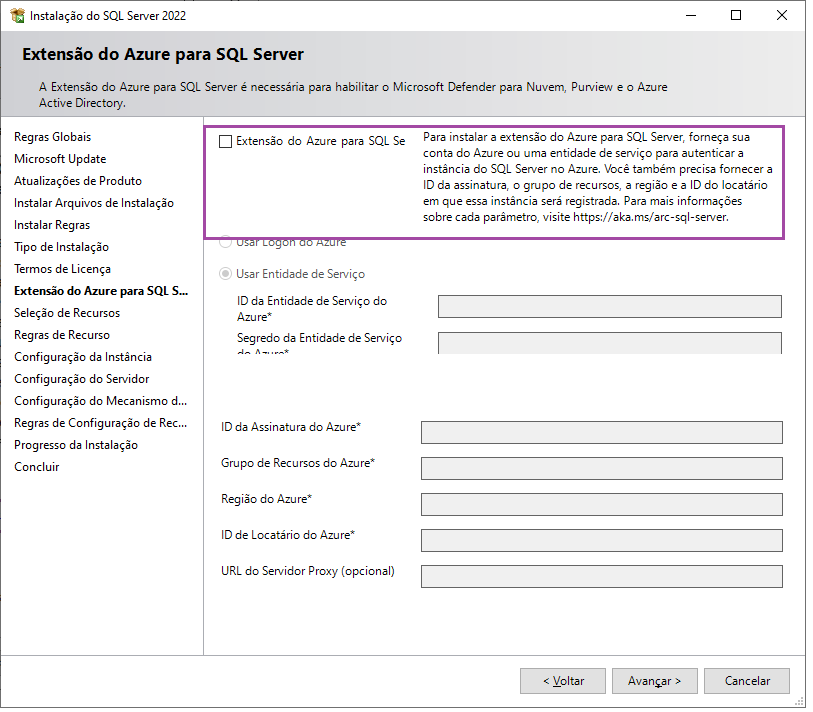Click the Segredo da Entidade de Serviço field
Screen dimensions: 813x712
coord(610,343)
